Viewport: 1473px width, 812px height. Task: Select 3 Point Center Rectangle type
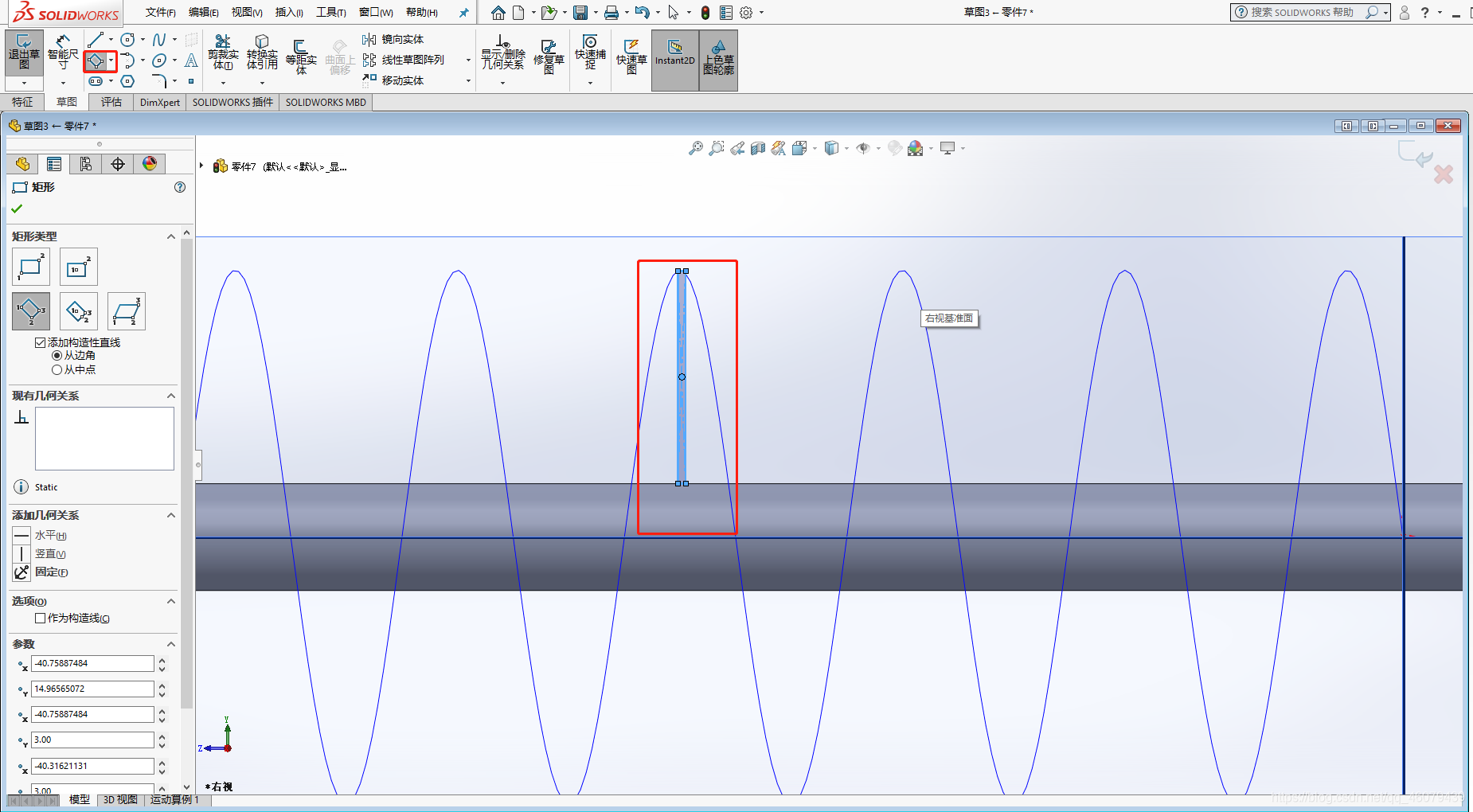tap(79, 311)
